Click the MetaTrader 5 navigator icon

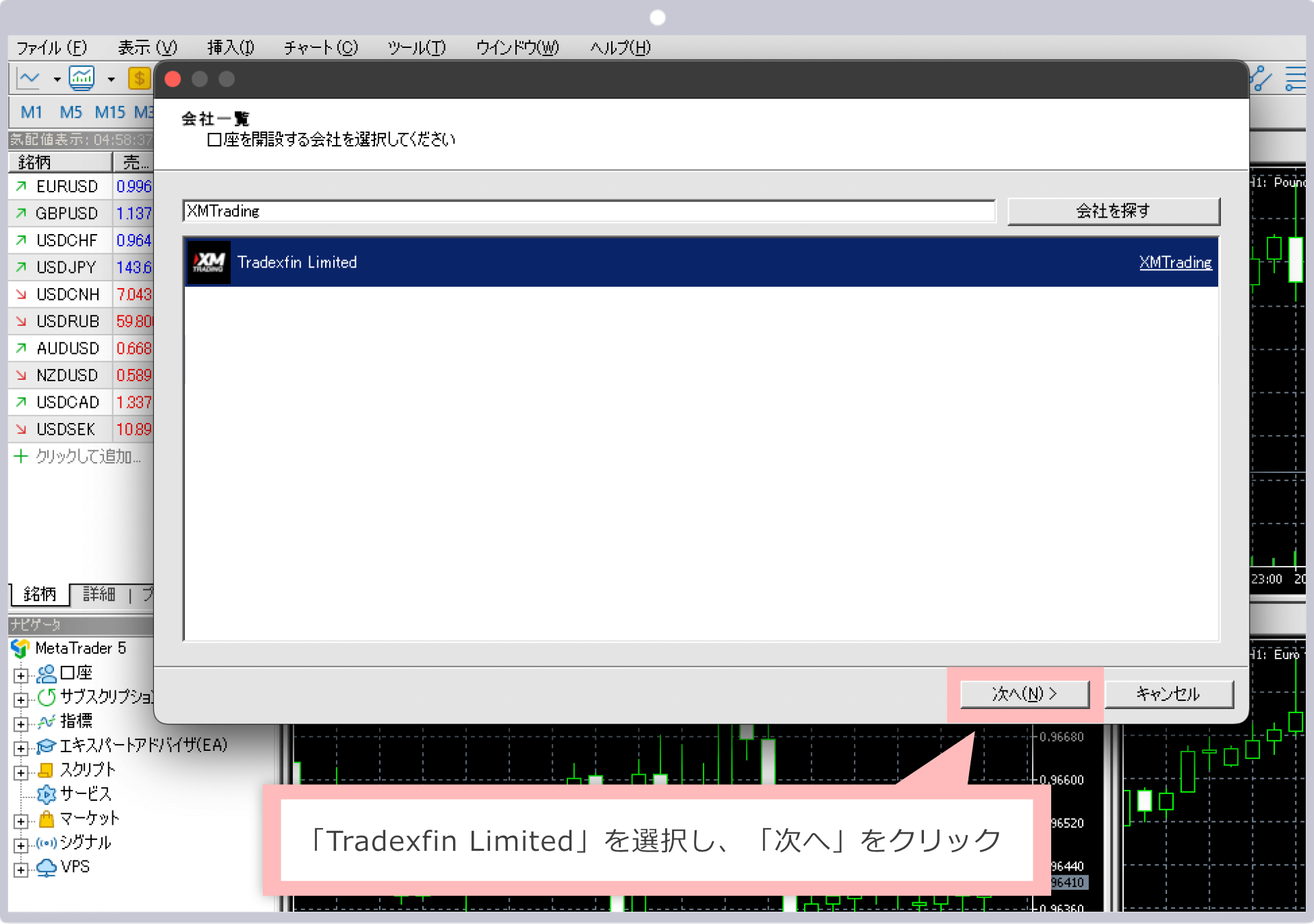tap(21, 647)
